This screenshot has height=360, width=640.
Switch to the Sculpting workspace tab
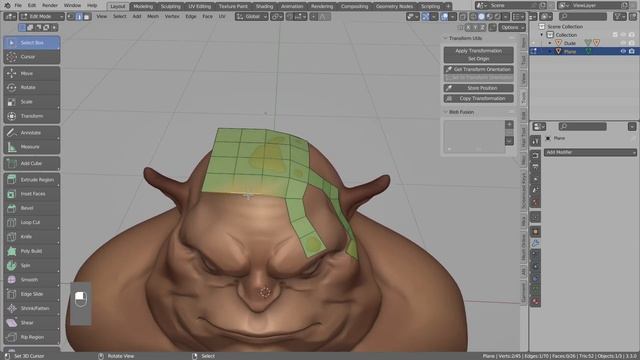coord(170,6)
